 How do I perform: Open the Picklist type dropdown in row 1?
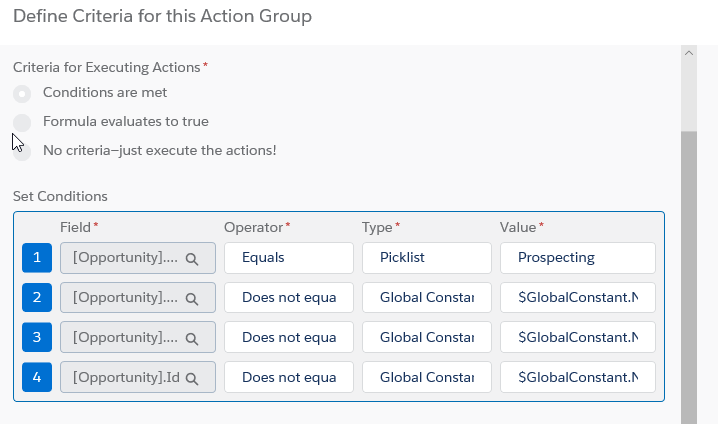pyautogui.click(x=427, y=258)
